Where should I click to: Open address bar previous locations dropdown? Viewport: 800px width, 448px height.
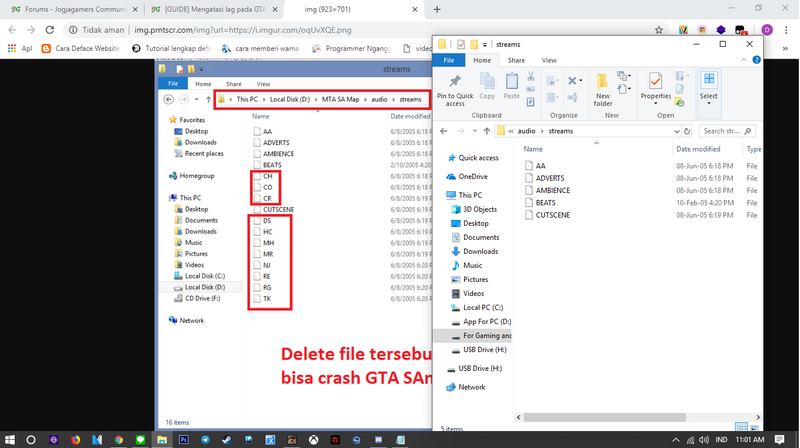tap(677, 131)
